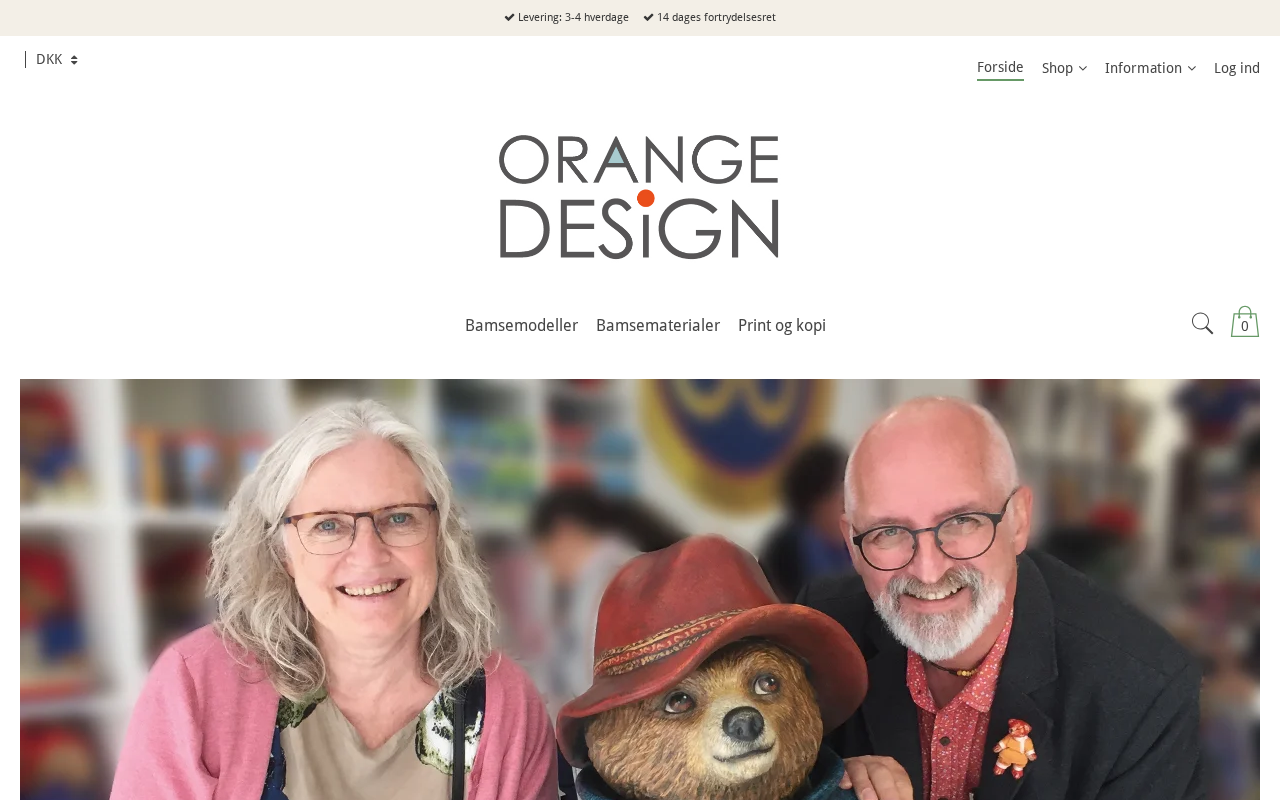
Task: Open the Print og kopi category
Action: tap(782, 326)
